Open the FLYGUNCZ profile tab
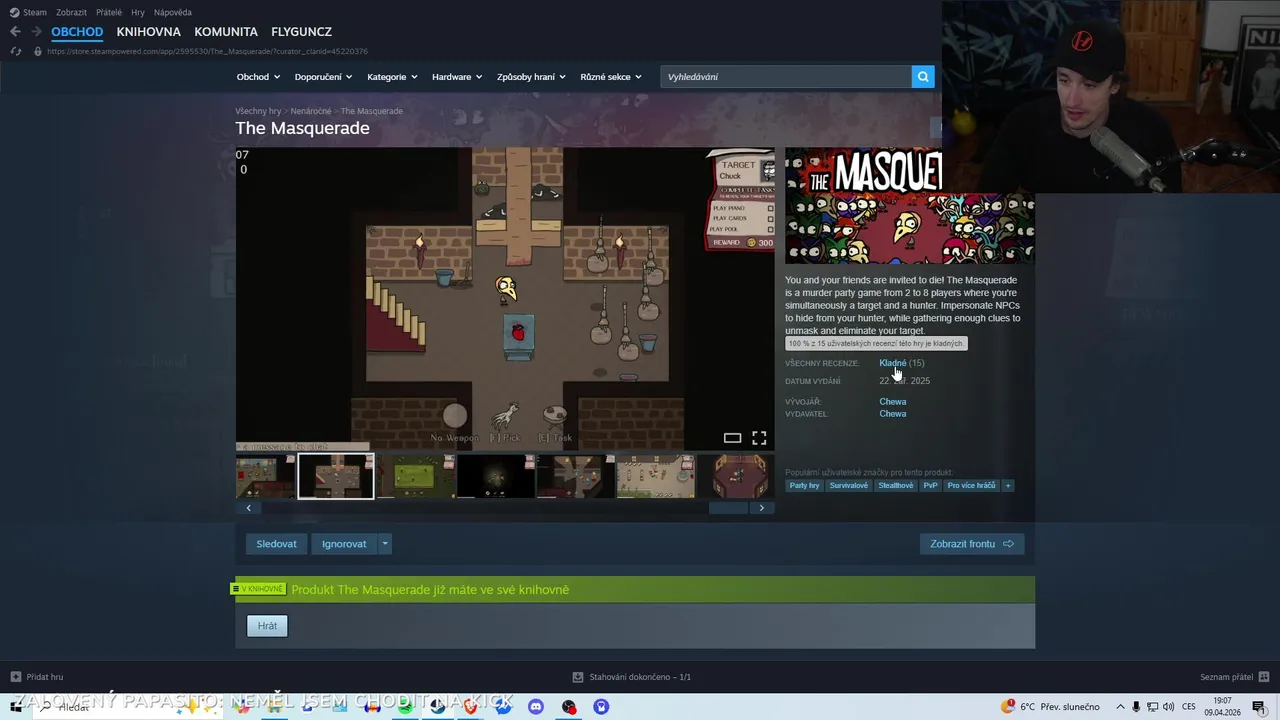This screenshot has height=720, width=1280. 301,32
